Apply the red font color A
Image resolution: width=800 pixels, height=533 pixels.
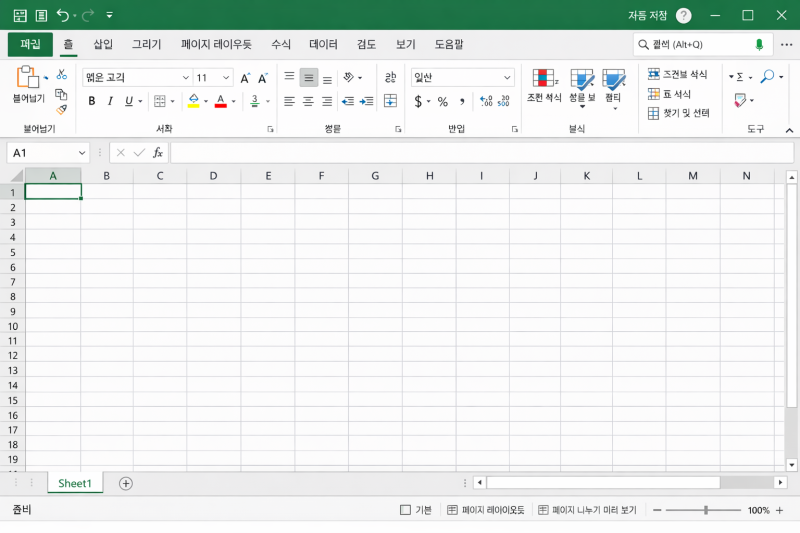click(x=220, y=100)
